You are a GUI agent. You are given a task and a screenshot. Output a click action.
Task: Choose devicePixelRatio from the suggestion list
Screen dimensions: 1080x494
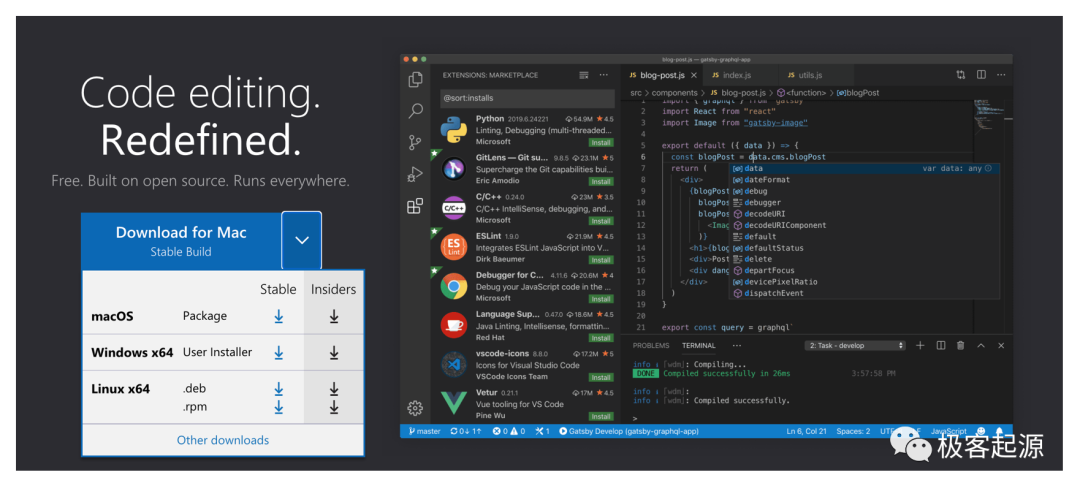864,282
